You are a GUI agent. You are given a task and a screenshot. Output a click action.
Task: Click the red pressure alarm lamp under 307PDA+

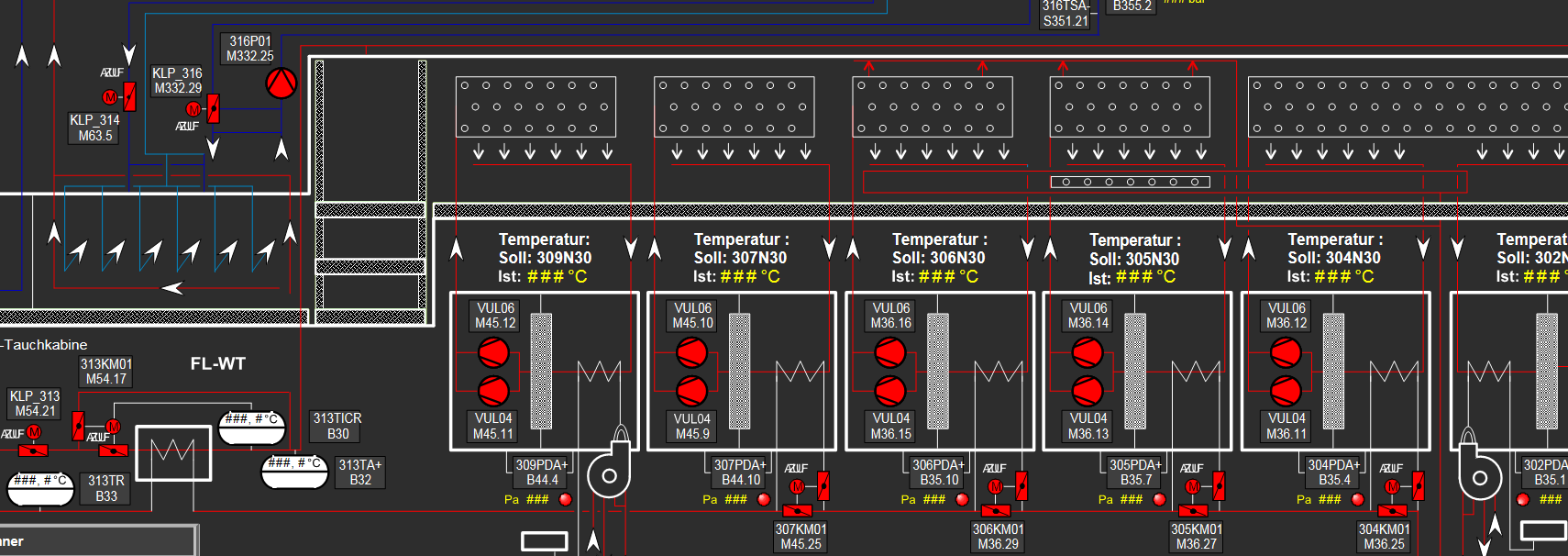tap(764, 500)
